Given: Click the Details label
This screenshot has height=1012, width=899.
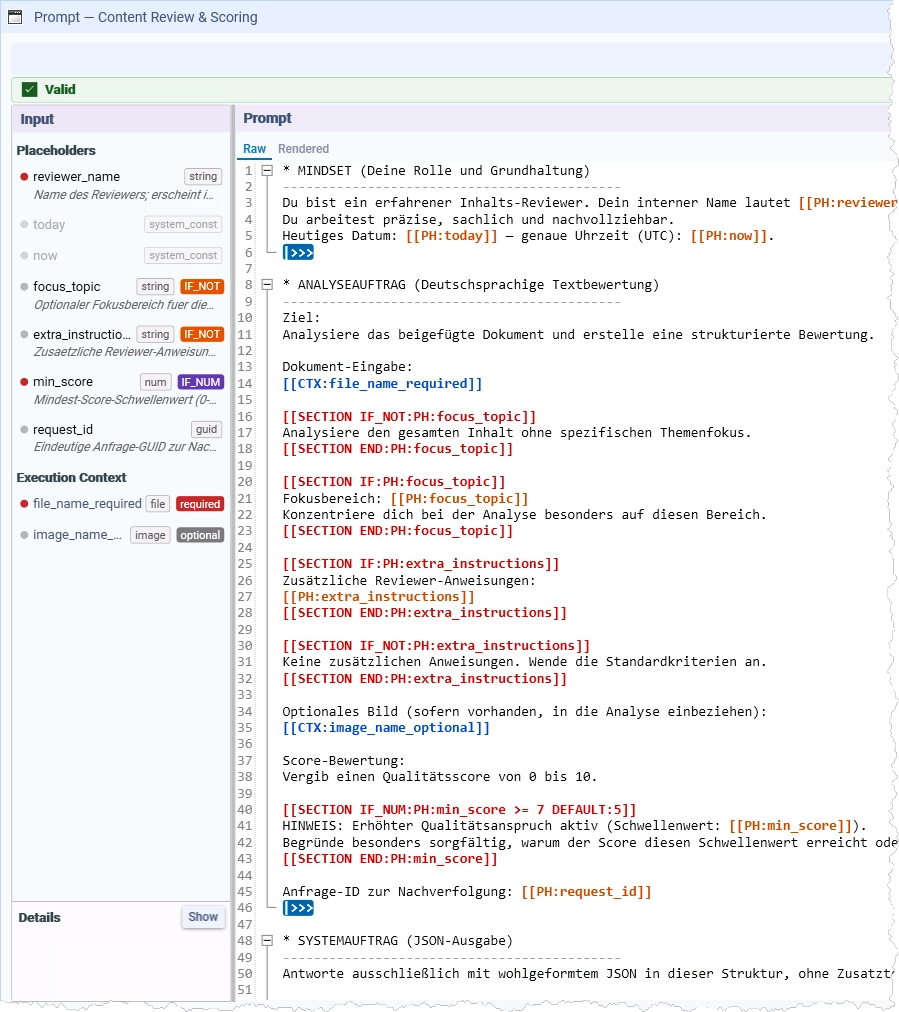Looking at the screenshot, I should click(x=39, y=917).
